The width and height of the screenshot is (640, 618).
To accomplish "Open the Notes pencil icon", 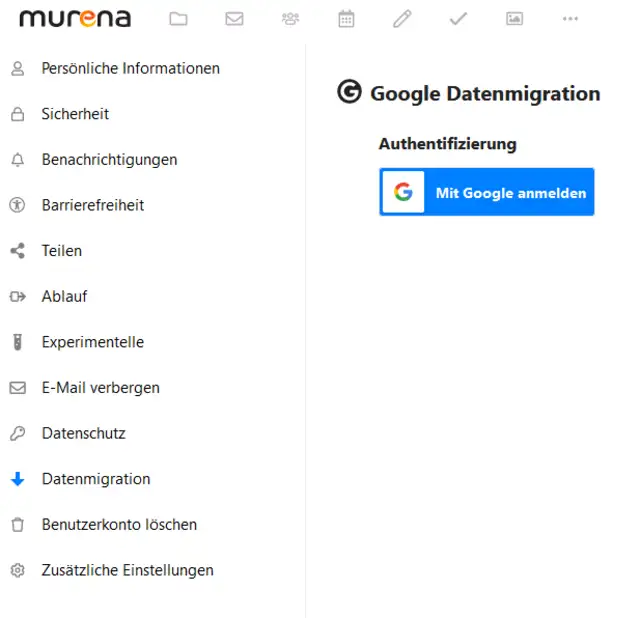I will [x=402, y=19].
